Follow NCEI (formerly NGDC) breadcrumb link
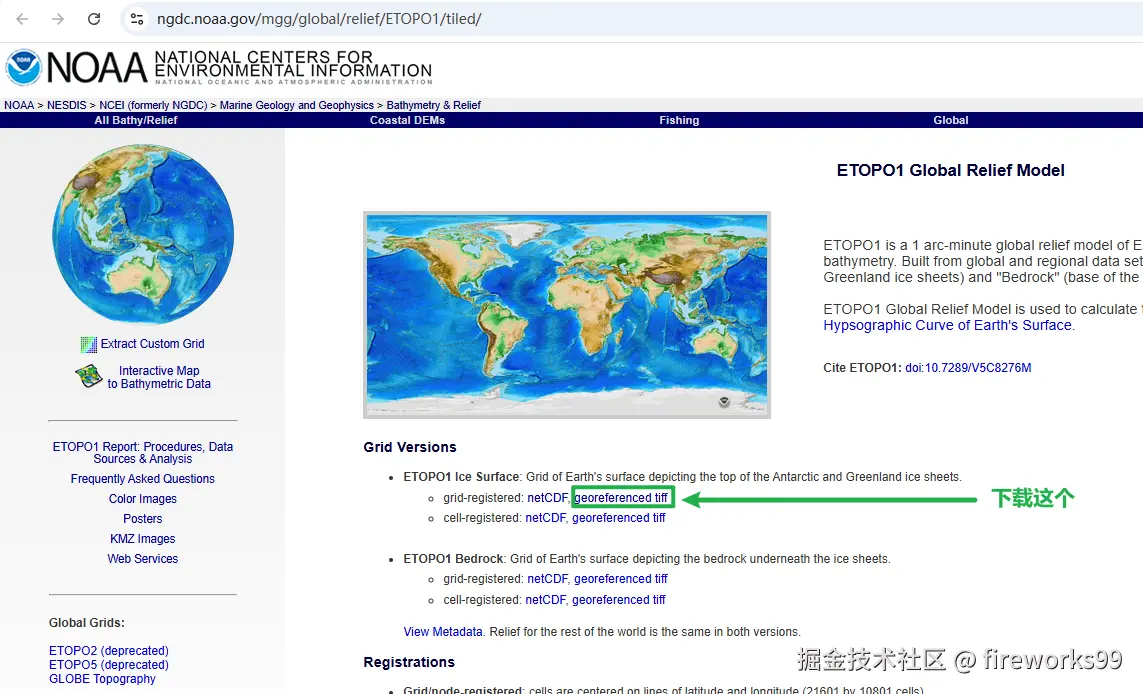This screenshot has height=694, width=1143. (x=153, y=105)
